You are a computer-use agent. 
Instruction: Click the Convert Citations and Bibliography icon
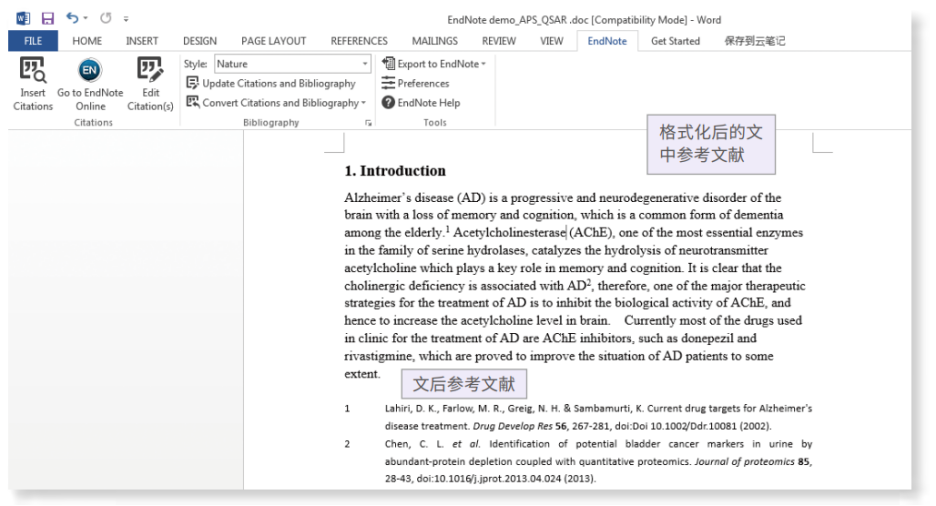(x=192, y=102)
